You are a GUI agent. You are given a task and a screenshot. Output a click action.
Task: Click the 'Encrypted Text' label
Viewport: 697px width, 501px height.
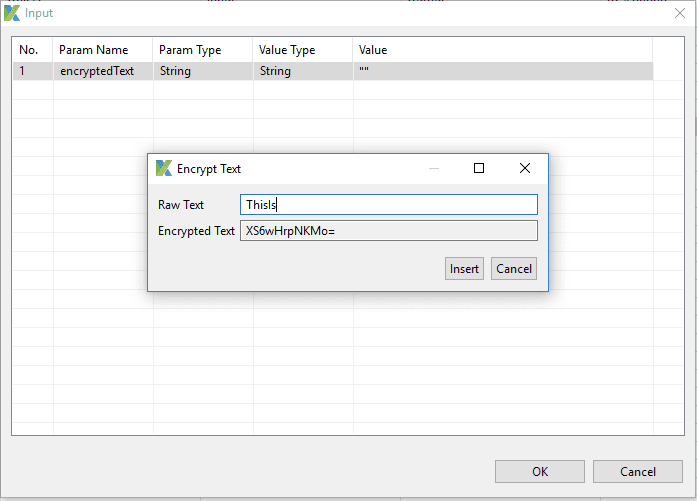(x=196, y=231)
